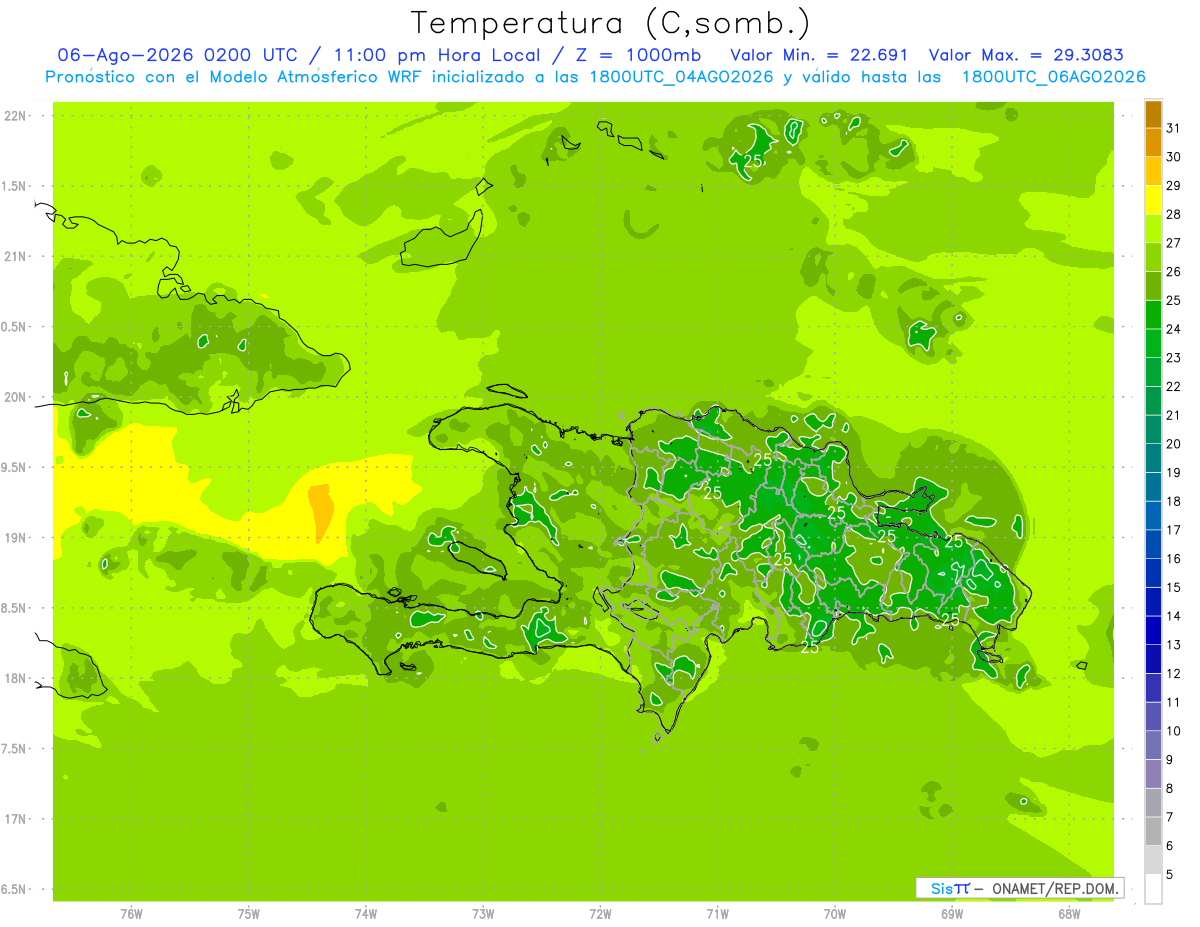This screenshot has height=927, width=1200.
Task: Click the '27' value on the colorbar
Action: tap(1174, 243)
